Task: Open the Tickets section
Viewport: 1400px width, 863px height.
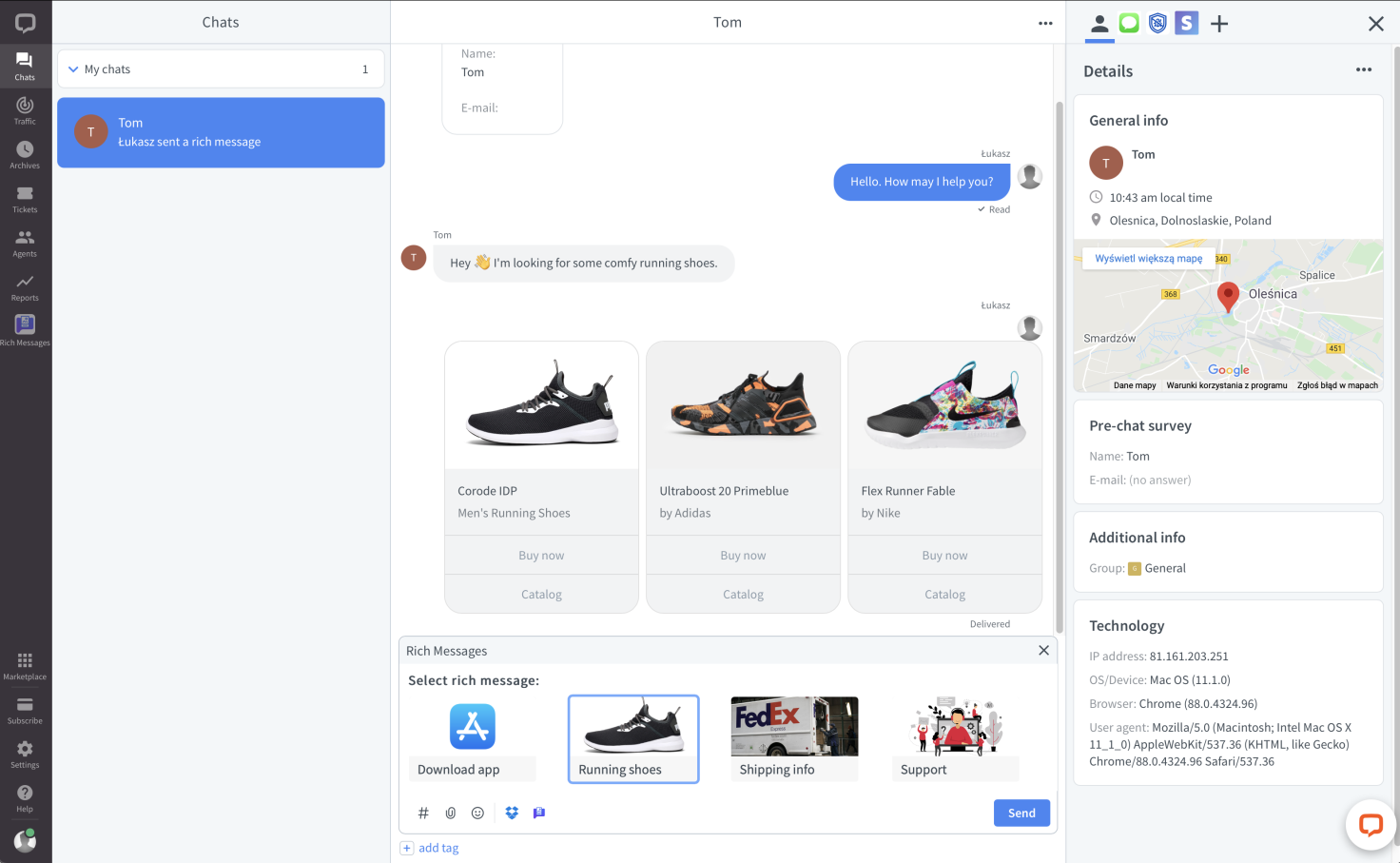Action: click(x=25, y=199)
